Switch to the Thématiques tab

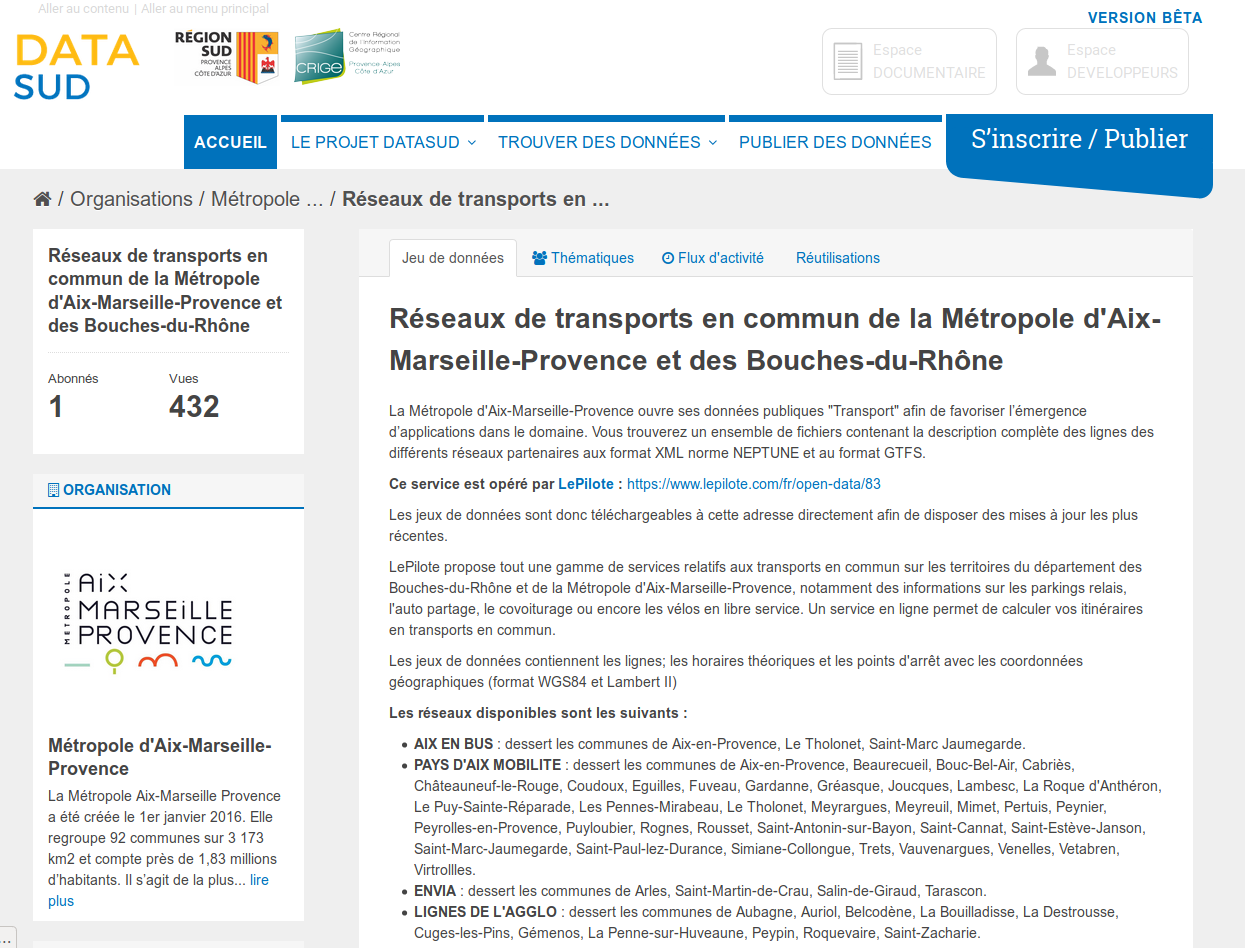tap(583, 258)
